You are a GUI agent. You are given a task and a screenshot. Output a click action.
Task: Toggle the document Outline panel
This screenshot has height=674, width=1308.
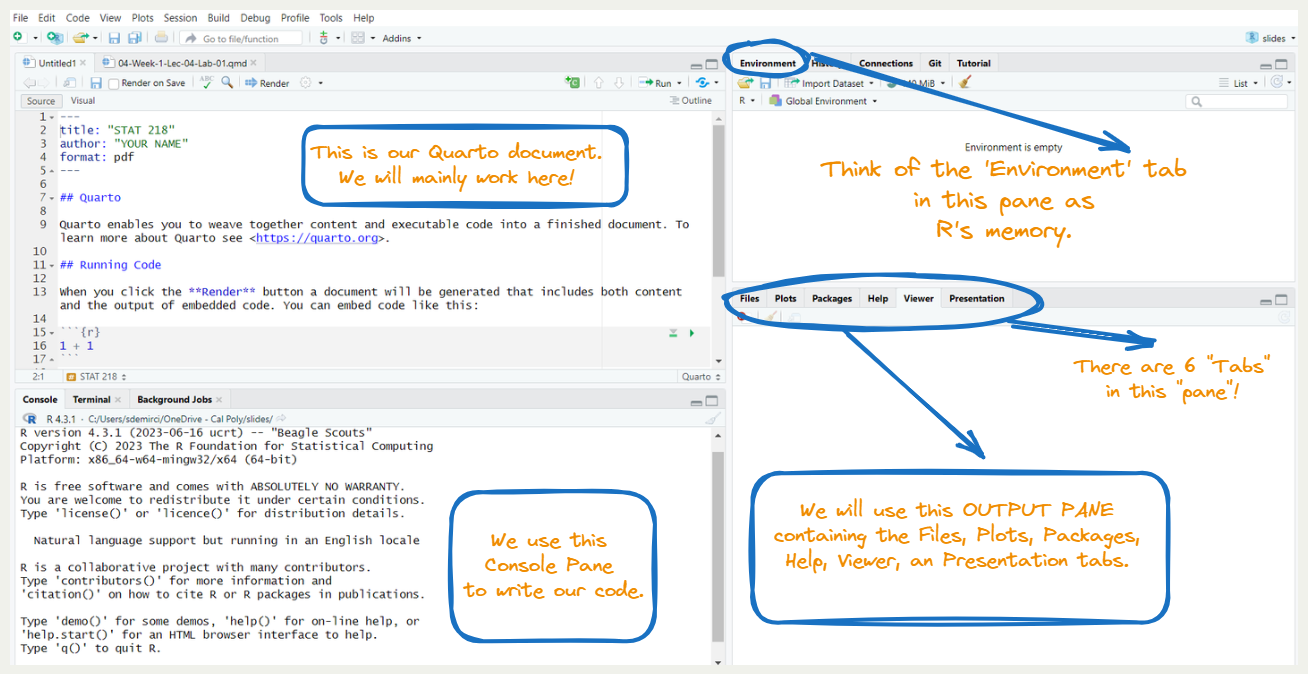tap(690, 101)
